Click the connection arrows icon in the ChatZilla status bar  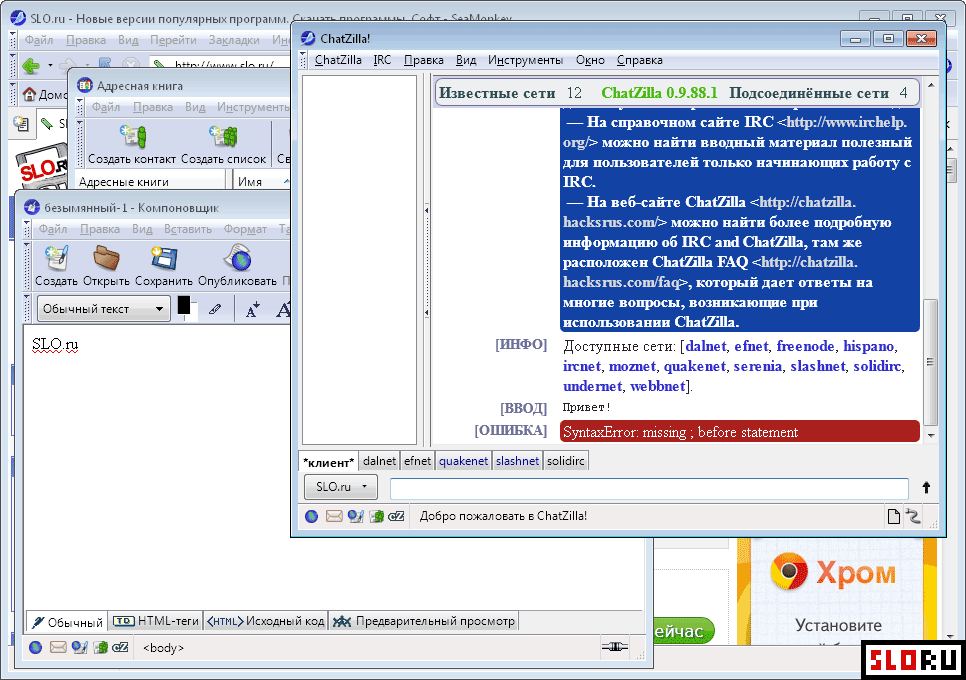(913, 516)
